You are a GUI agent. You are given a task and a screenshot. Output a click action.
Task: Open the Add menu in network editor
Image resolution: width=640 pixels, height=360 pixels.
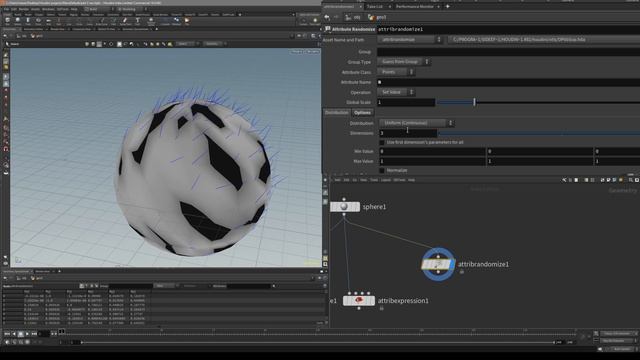[338, 180]
